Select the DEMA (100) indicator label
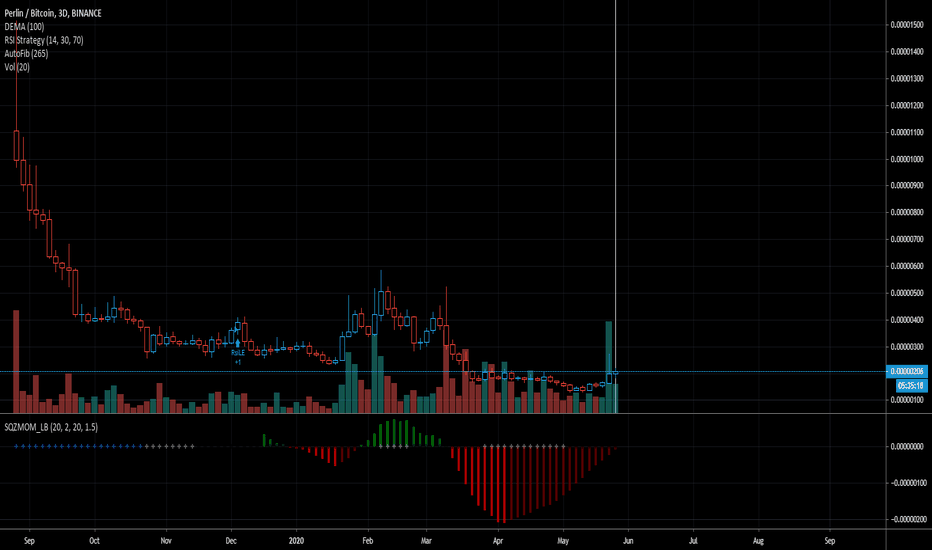Viewport: 932px width, 550px height. coord(24,27)
